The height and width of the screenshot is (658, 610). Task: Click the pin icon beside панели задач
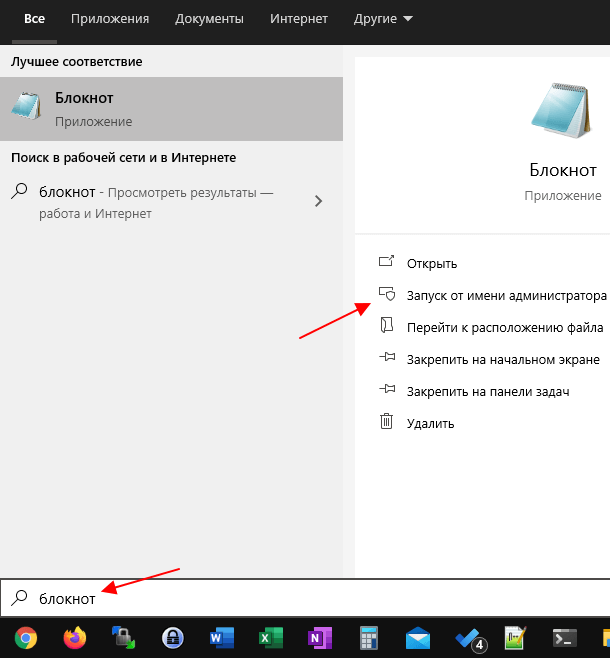point(387,389)
